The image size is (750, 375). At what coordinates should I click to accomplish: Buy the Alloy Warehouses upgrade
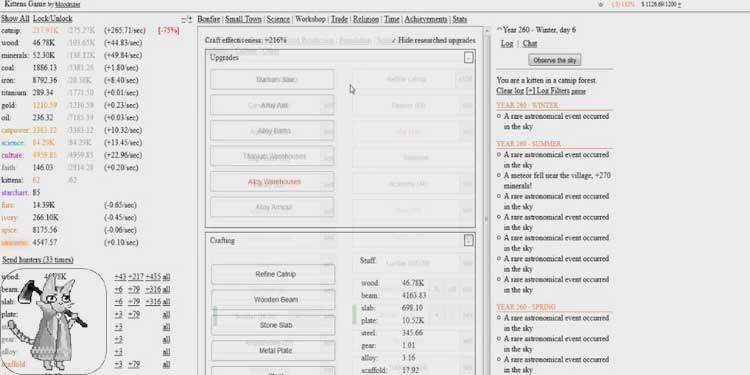[x=272, y=182]
